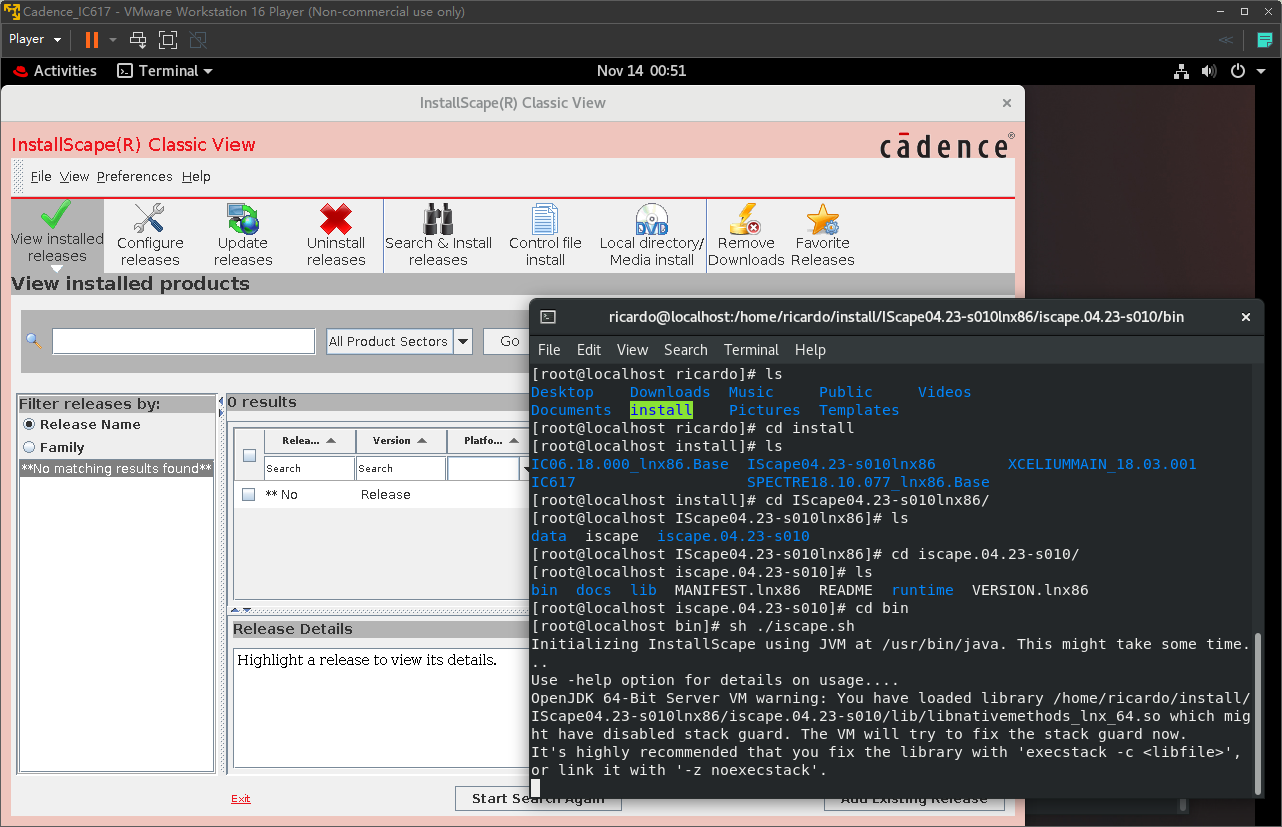1282x827 pixels.
Task: Open View installed releases in InstallScape
Action: [57, 234]
